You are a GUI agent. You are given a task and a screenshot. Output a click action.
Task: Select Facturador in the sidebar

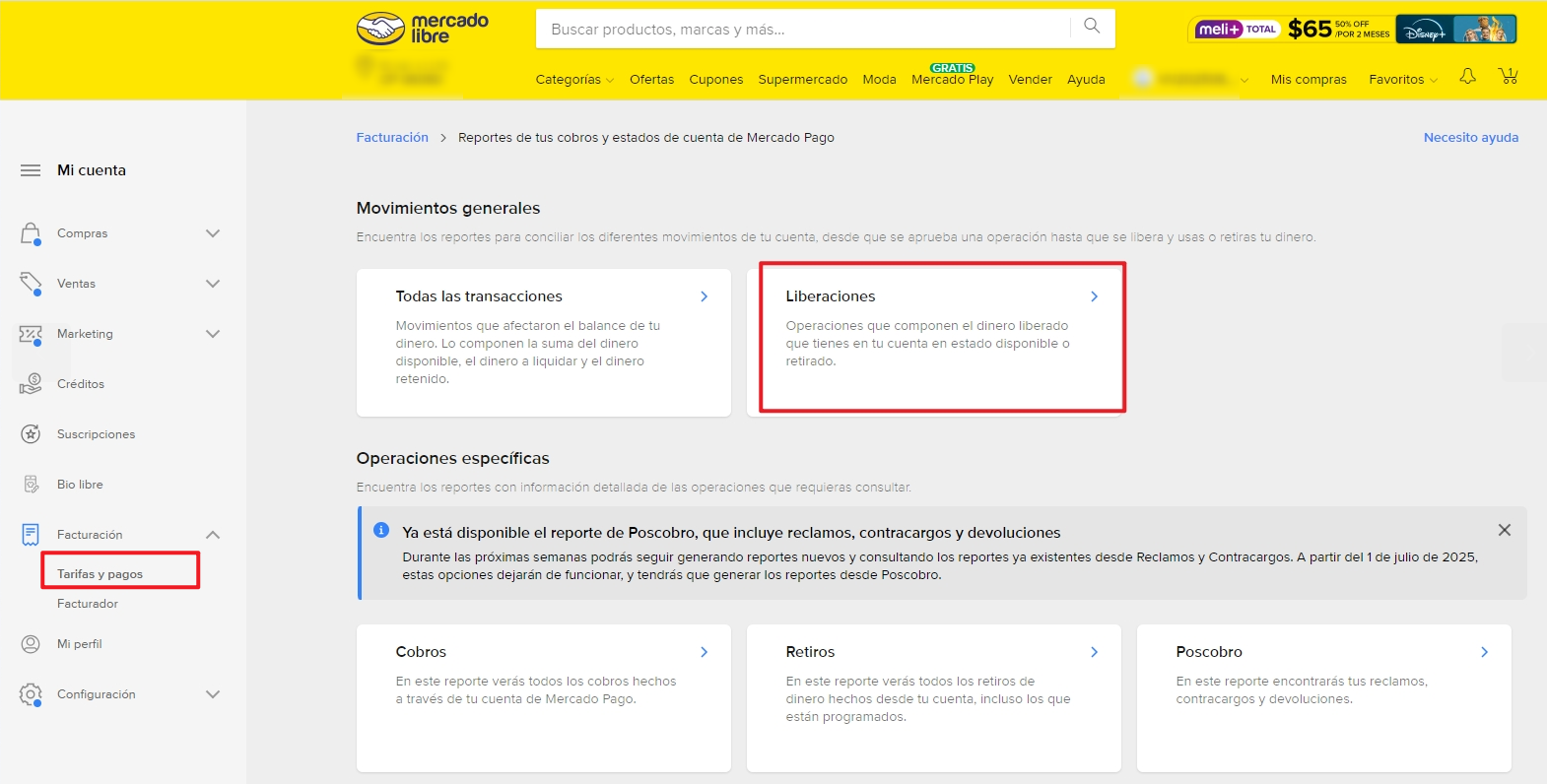pyautogui.click(x=88, y=604)
